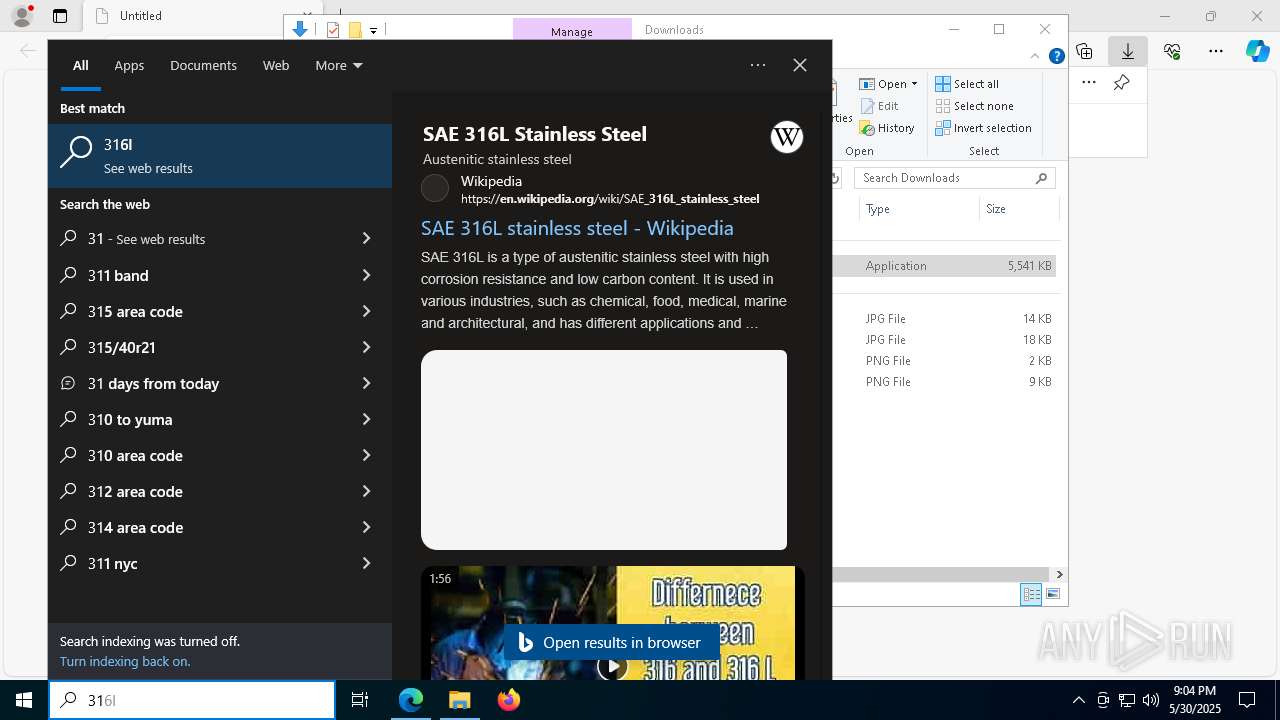Viewport: 1280px width, 720px height.
Task: Click Edit in Explorer ribbon
Action: [x=879, y=106]
